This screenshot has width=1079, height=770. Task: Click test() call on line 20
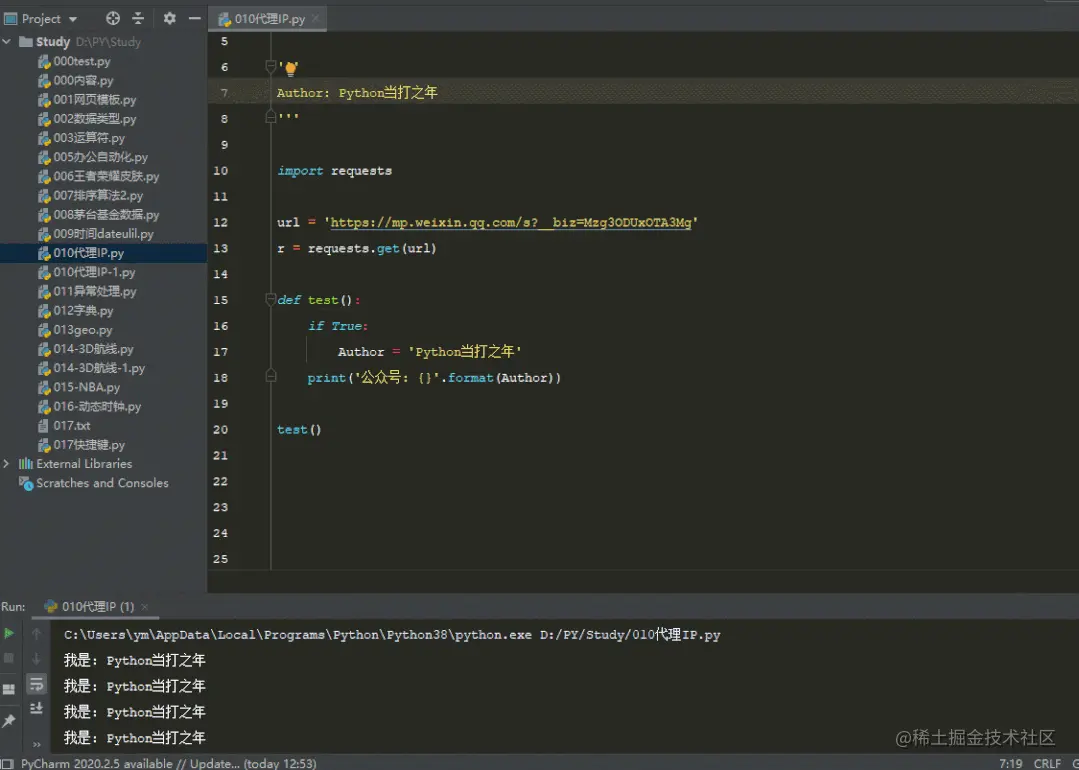click(x=299, y=429)
